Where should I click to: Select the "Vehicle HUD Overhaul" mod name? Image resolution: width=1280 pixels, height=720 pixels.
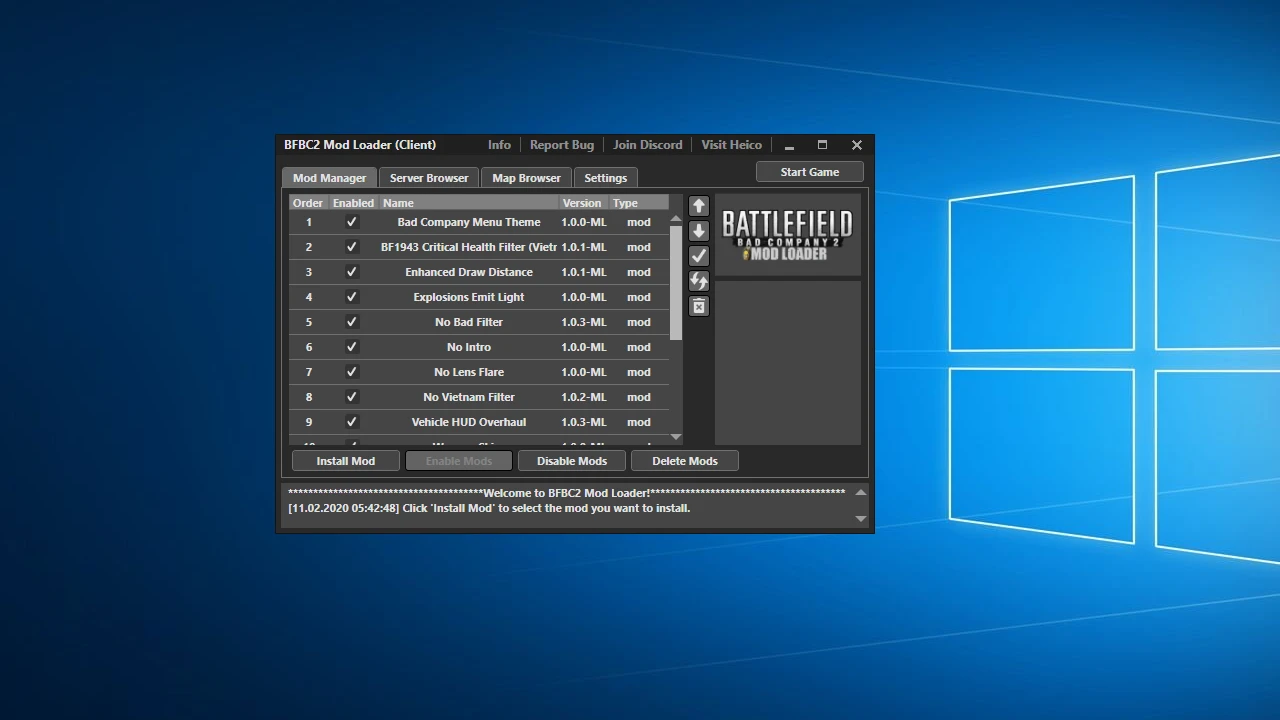(469, 422)
